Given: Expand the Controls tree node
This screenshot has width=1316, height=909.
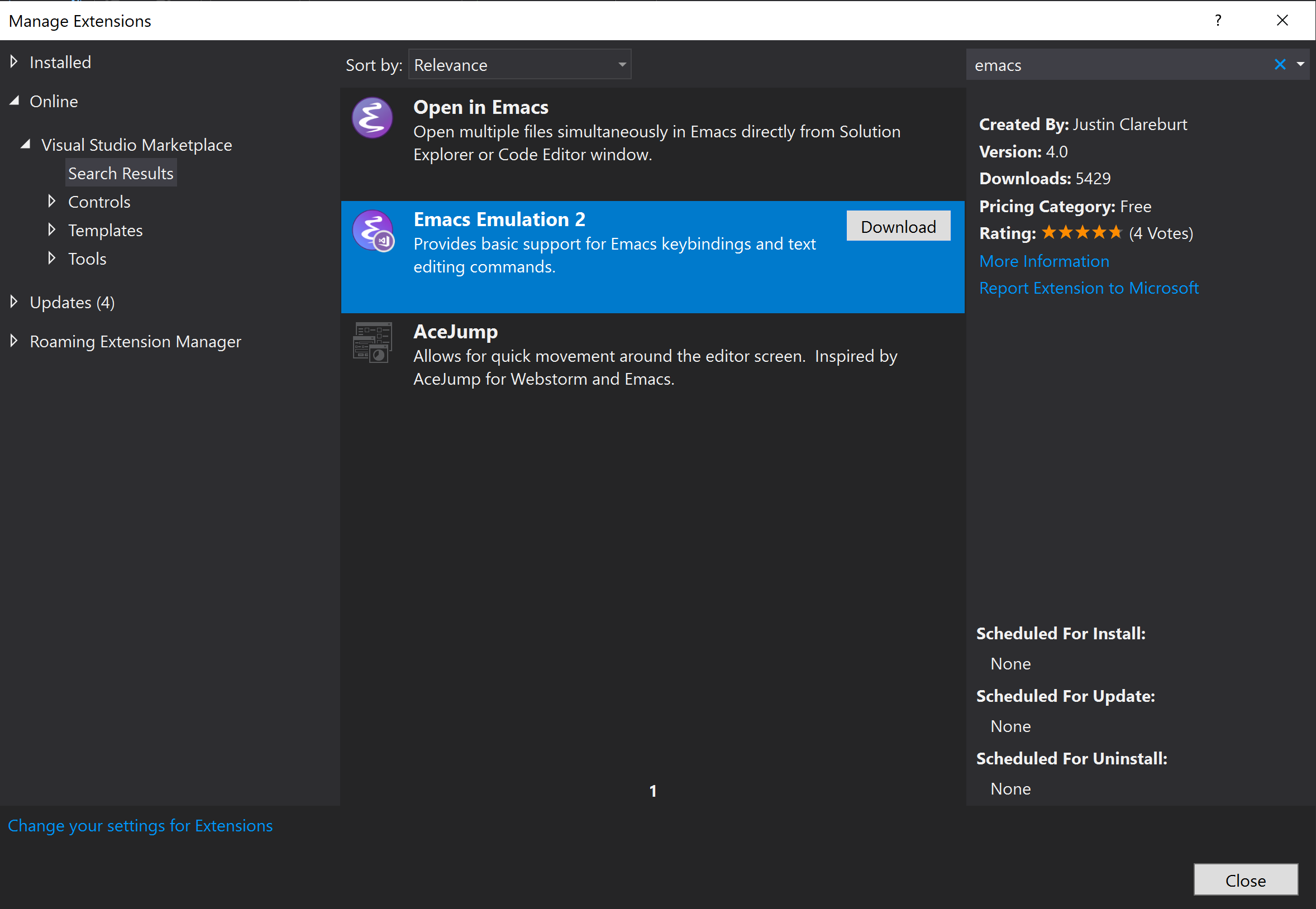Looking at the screenshot, I should click(52, 201).
